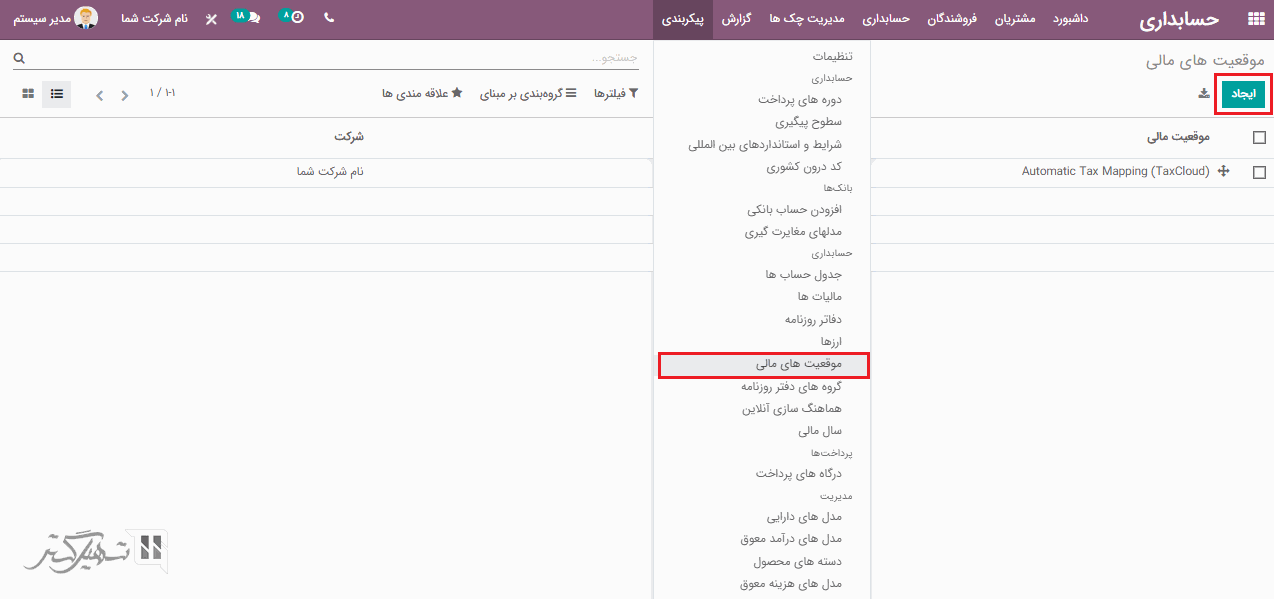This screenshot has width=1274, height=599.
Task: Open the apps grid menu icon
Action: pyautogui.click(x=1255, y=19)
